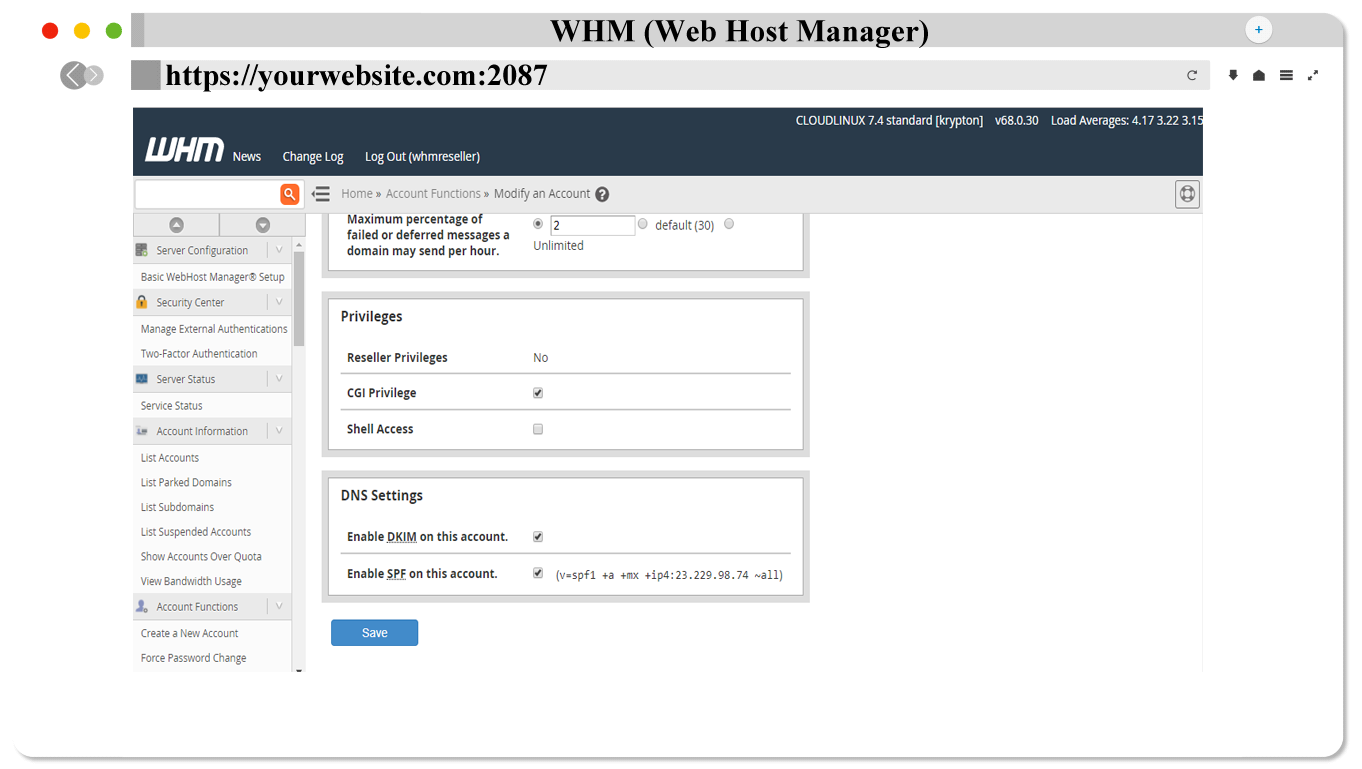Click the sidebar scroll-up arrow icon
This screenshot has width=1362, height=769.
(x=176, y=225)
